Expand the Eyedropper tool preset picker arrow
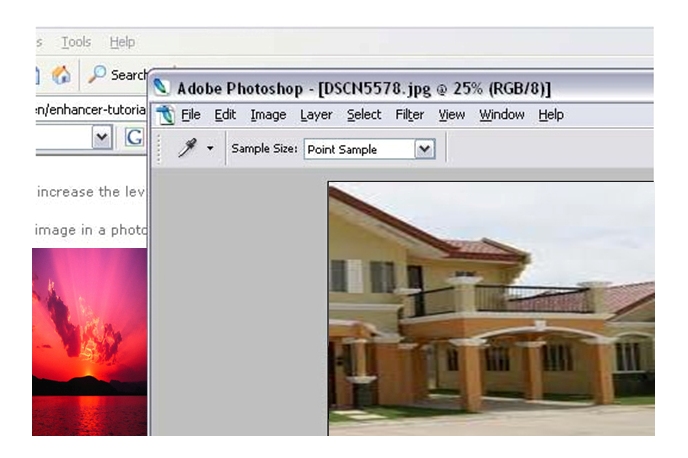The image size is (688, 458). coord(210,148)
